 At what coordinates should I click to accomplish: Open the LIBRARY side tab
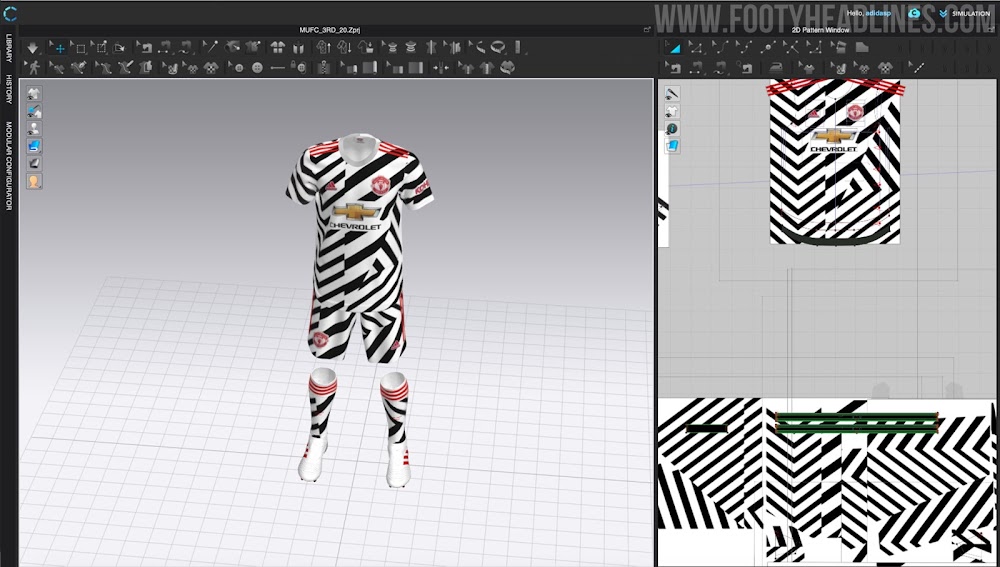9,48
